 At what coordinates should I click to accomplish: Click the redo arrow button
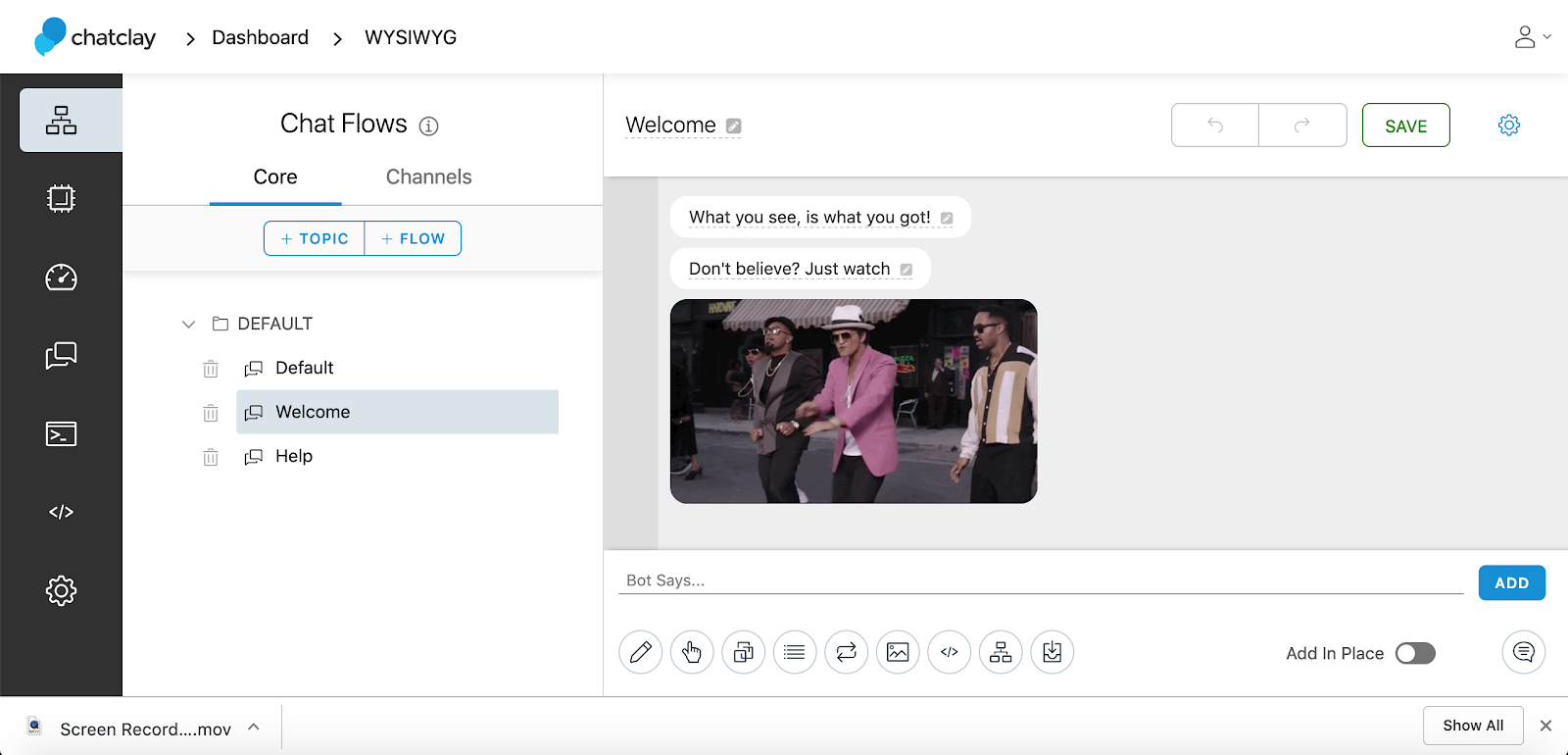pyautogui.click(x=1302, y=125)
